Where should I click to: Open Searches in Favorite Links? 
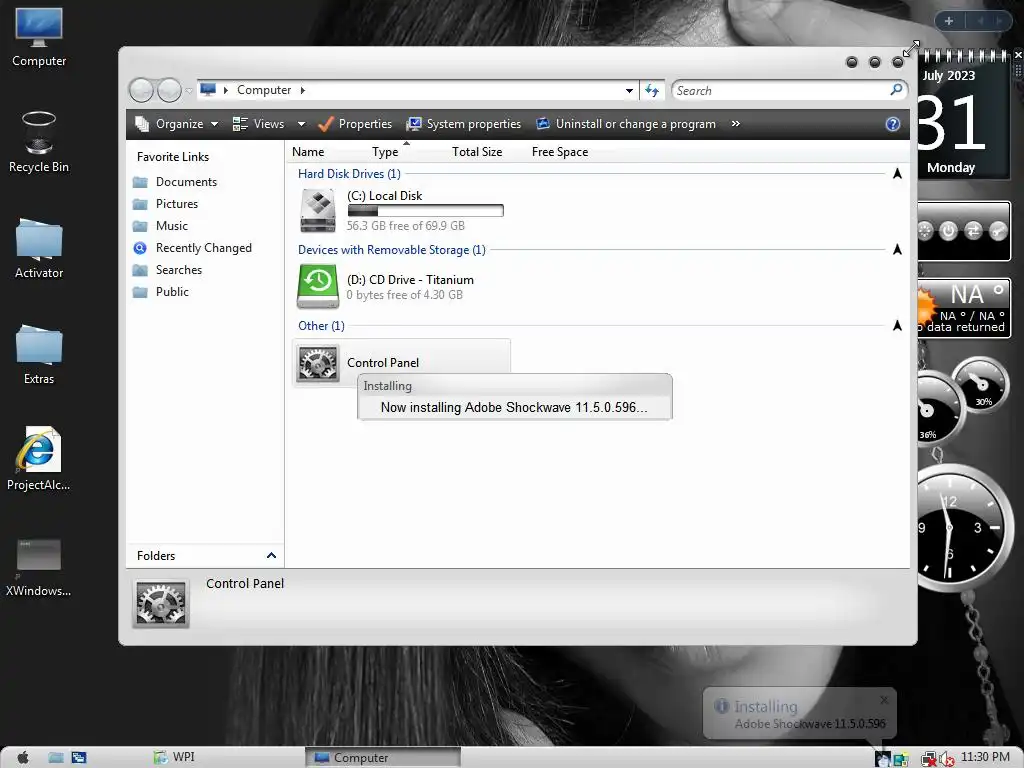tap(167, 270)
